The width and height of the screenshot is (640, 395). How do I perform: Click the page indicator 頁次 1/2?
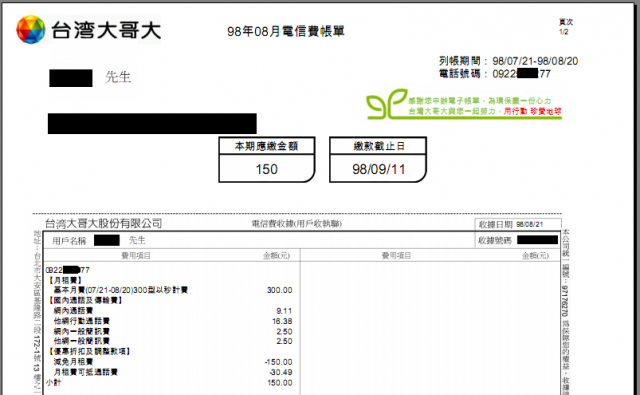[x=566, y=27]
